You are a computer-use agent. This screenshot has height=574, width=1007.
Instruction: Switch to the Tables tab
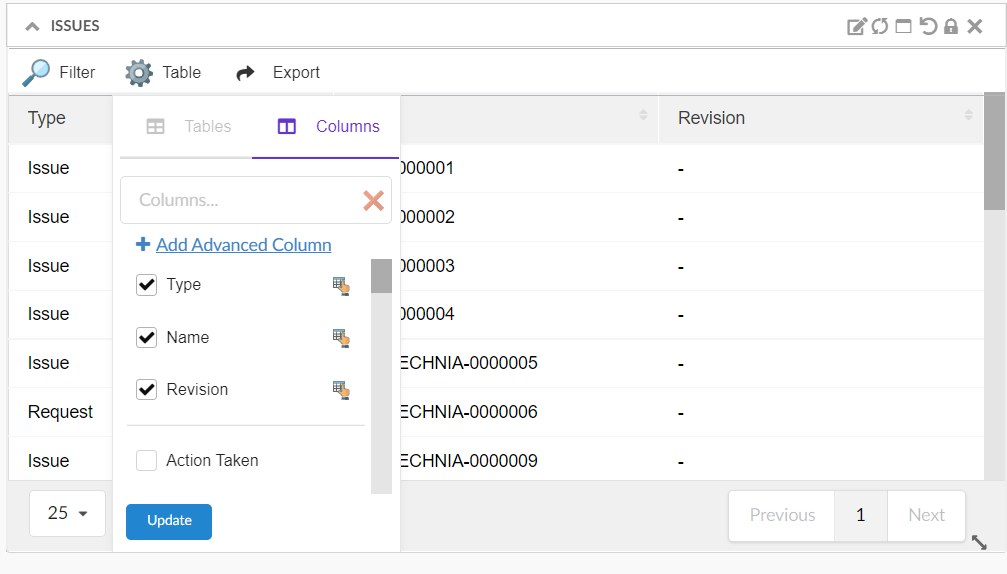coord(189,127)
